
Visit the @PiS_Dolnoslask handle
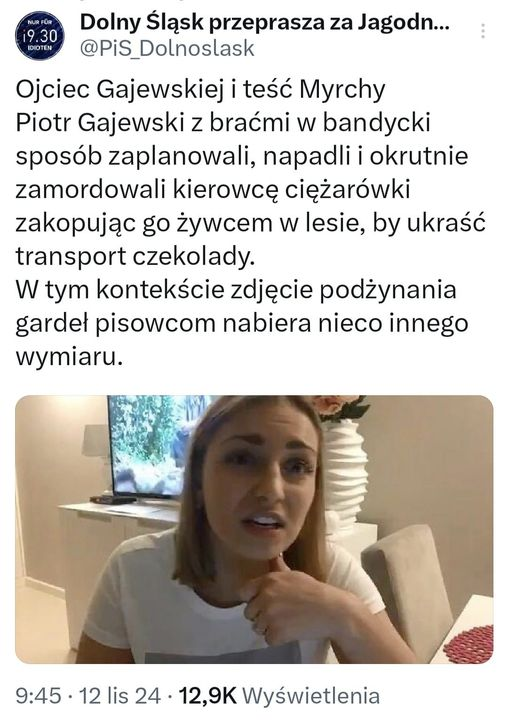167,48
